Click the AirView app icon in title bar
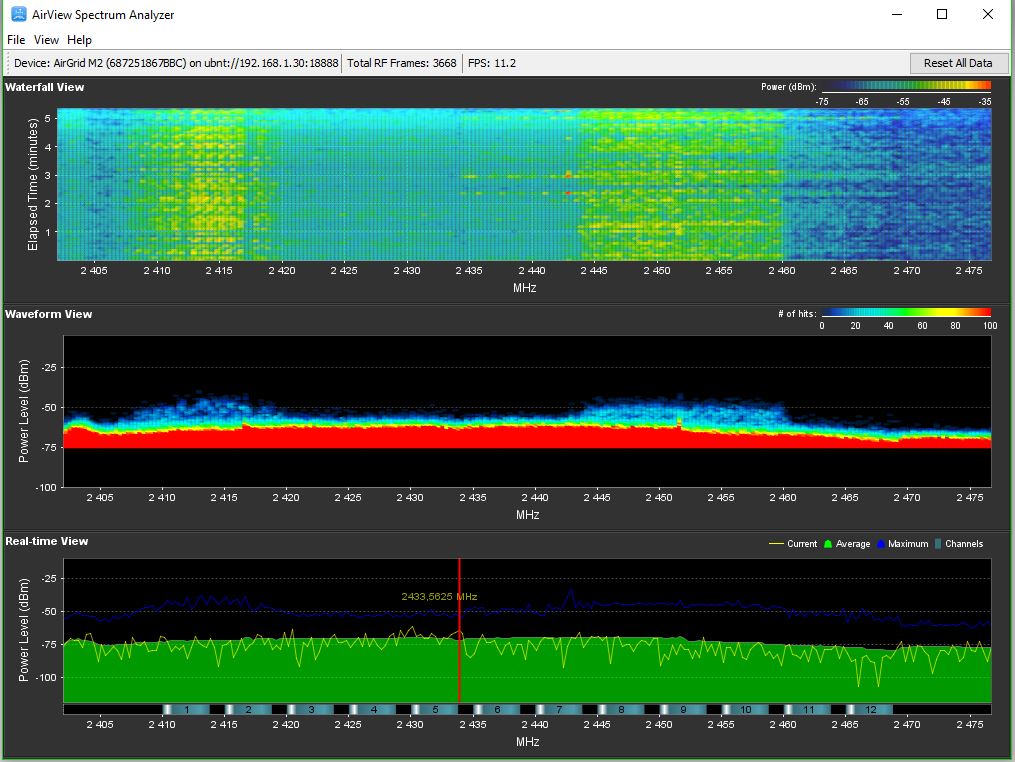Screen dimensions: 1015x762 click(18, 14)
